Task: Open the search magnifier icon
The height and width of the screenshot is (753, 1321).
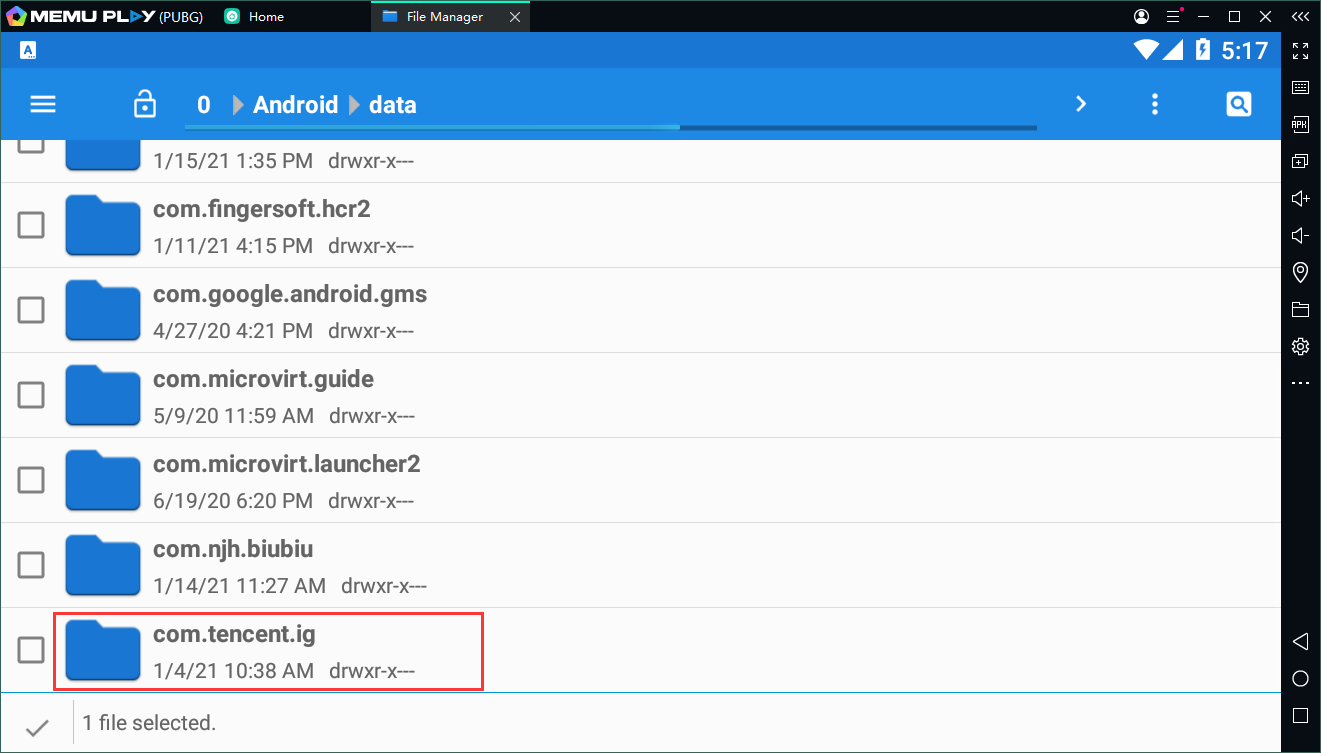Action: (1238, 104)
